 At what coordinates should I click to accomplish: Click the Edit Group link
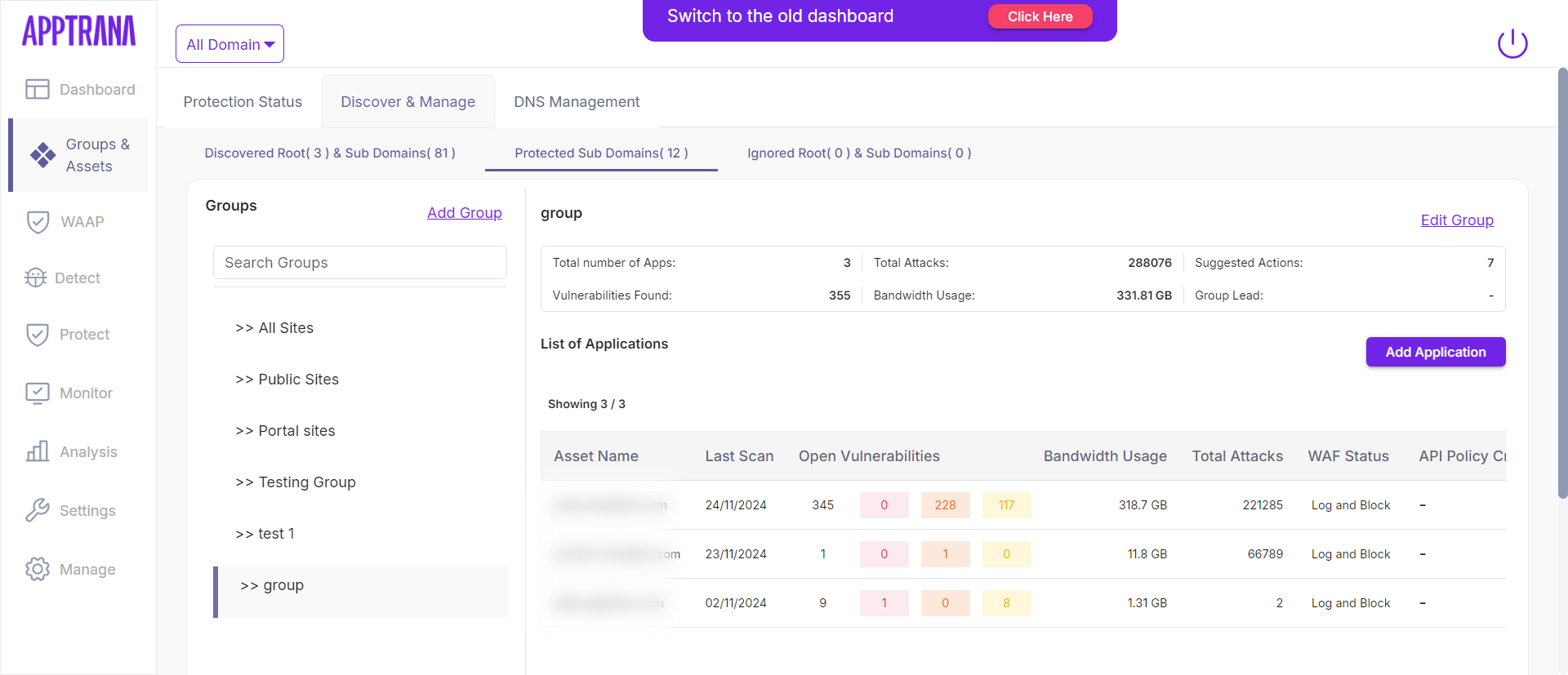1456,220
